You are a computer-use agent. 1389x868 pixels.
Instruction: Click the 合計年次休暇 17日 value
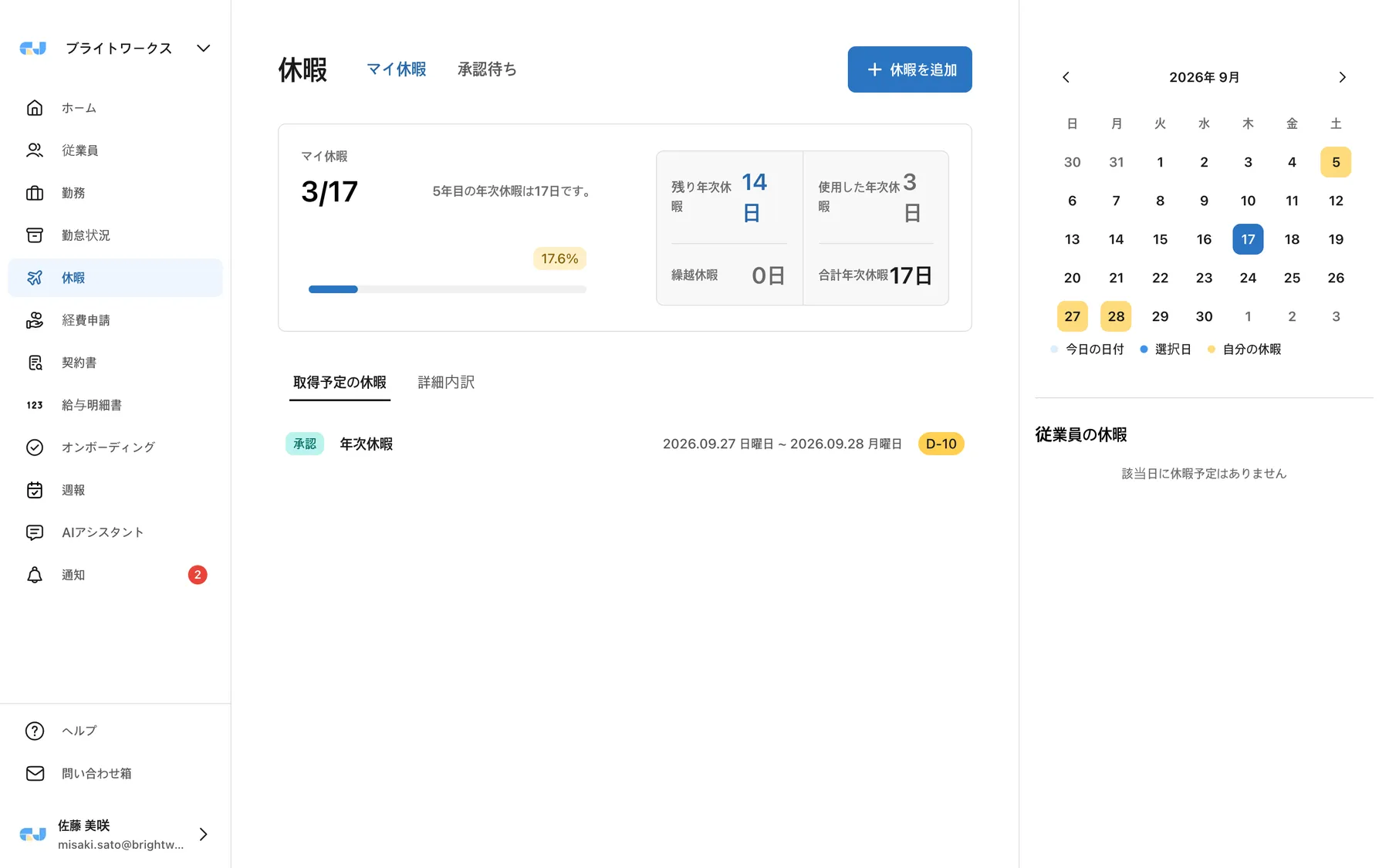pos(911,275)
